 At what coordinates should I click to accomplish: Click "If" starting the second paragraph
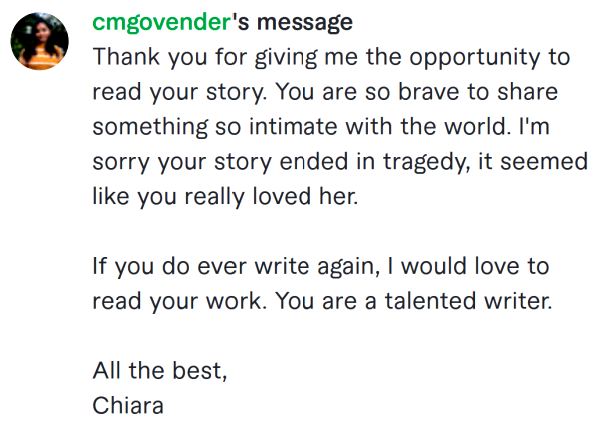click(100, 266)
